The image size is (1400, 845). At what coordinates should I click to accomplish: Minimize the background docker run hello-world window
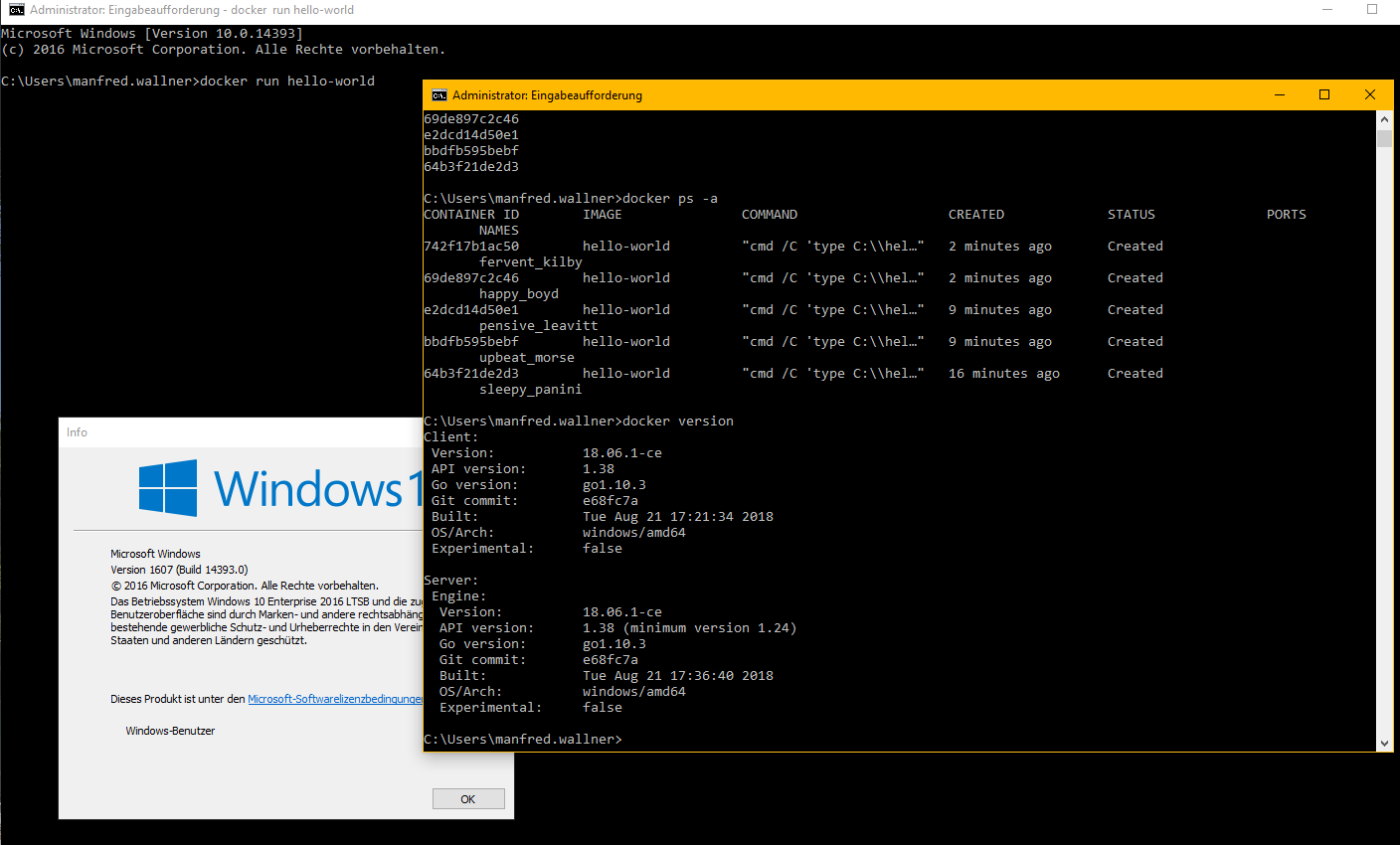(x=1328, y=10)
